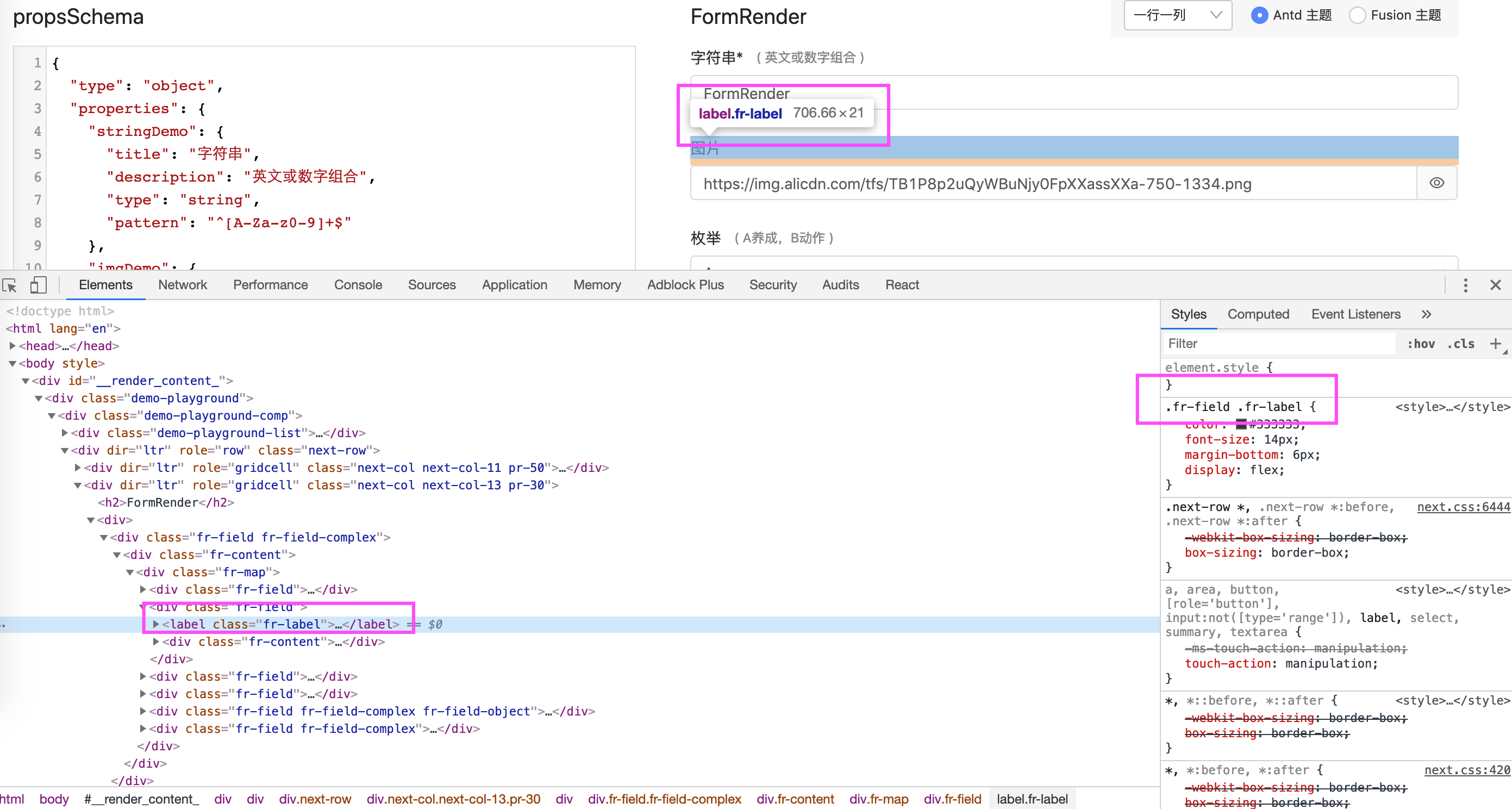Switch to the Network tab
Image resolution: width=1512 pixels, height=809 pixels.
point(183,285)
